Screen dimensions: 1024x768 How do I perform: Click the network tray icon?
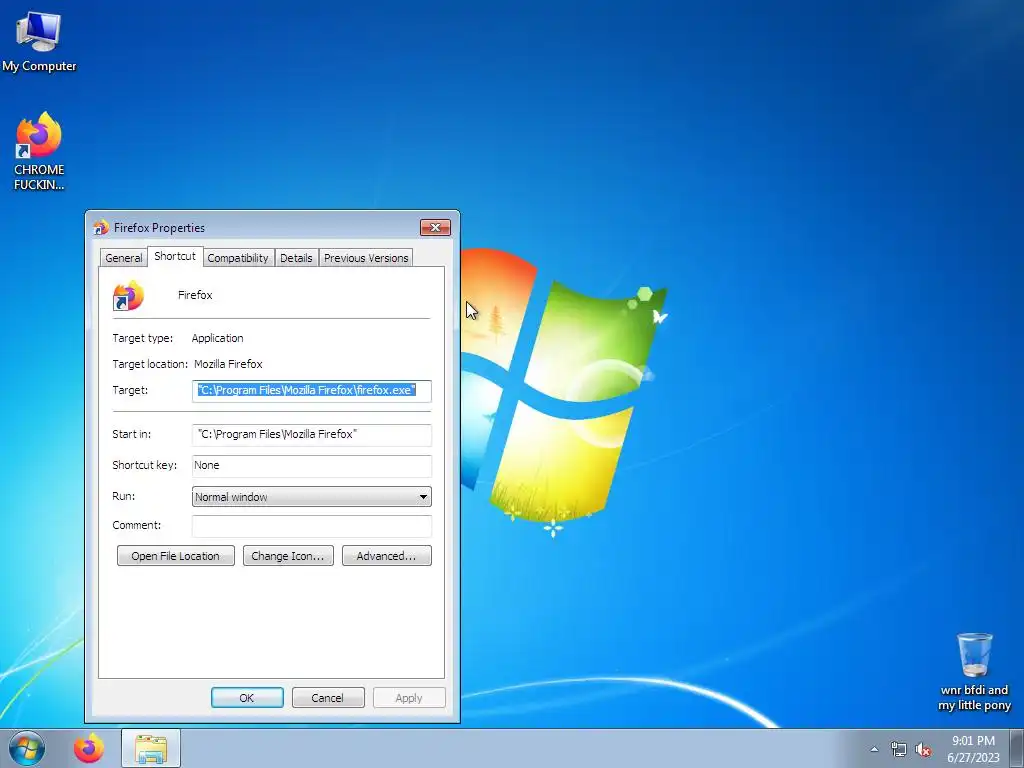pos(899,749)
